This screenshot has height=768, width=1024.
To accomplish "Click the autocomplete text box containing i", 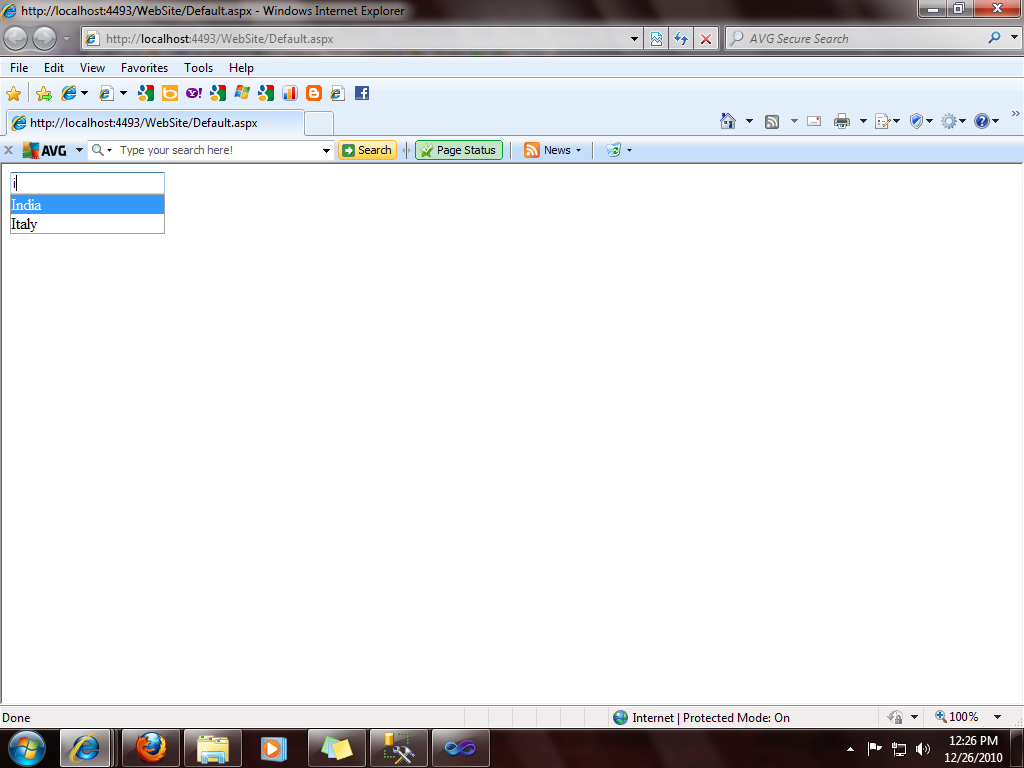I will (x=88, y=183).
